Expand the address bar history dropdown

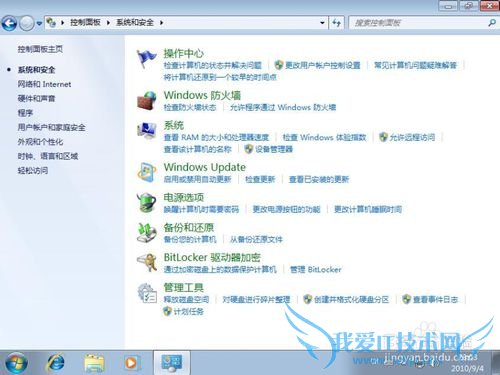322,23
